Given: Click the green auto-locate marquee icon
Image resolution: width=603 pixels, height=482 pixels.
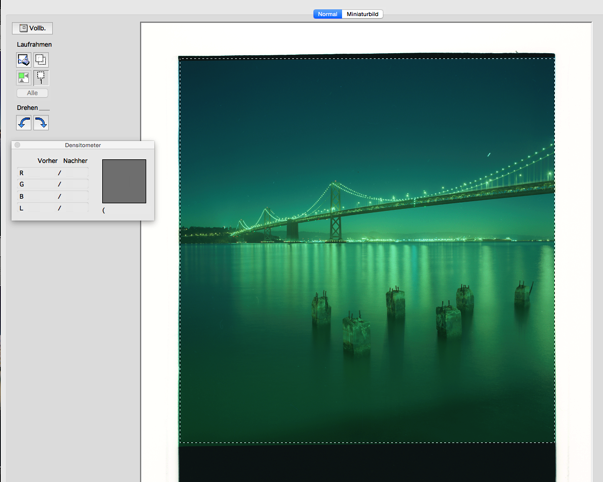Looking at the screenshot, I should click(x=24, y=77).
